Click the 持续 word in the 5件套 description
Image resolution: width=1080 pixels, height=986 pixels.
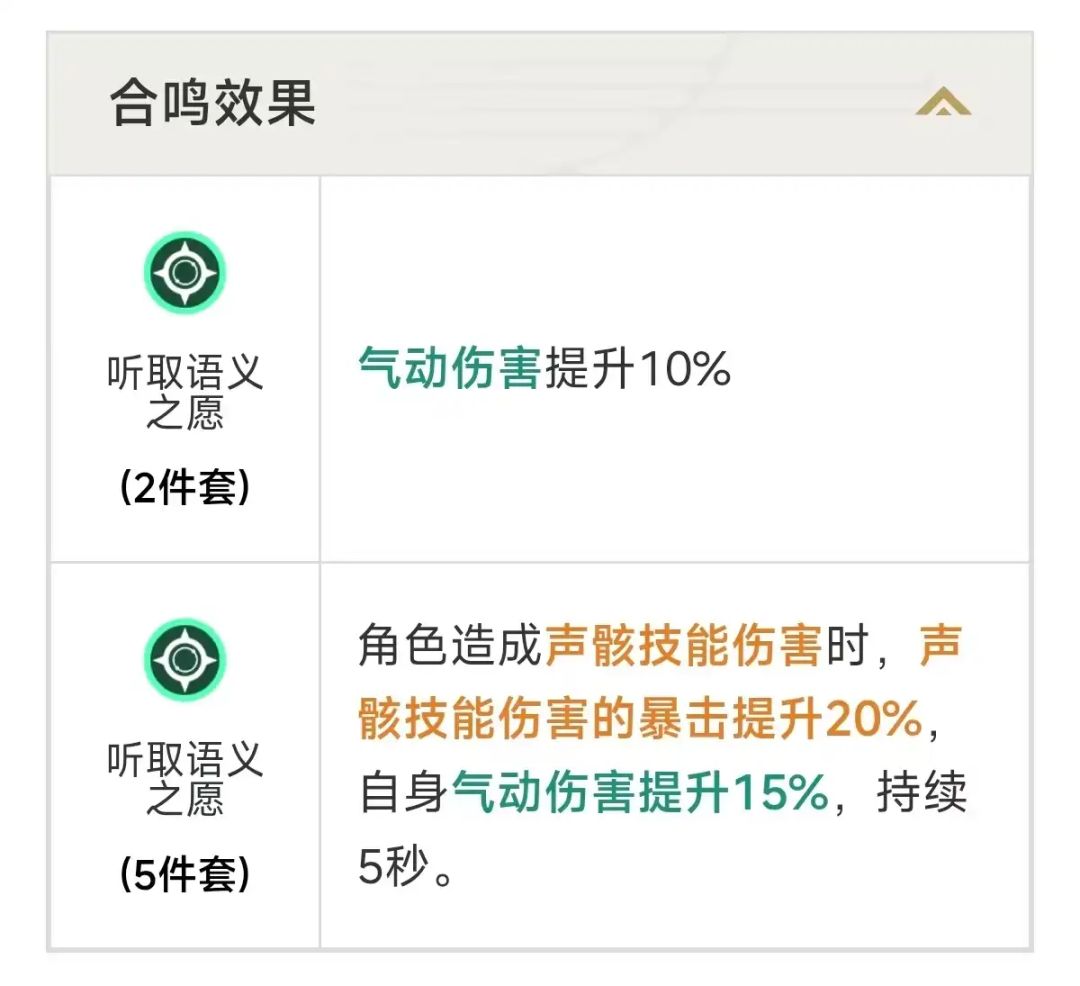pos(921,795)
